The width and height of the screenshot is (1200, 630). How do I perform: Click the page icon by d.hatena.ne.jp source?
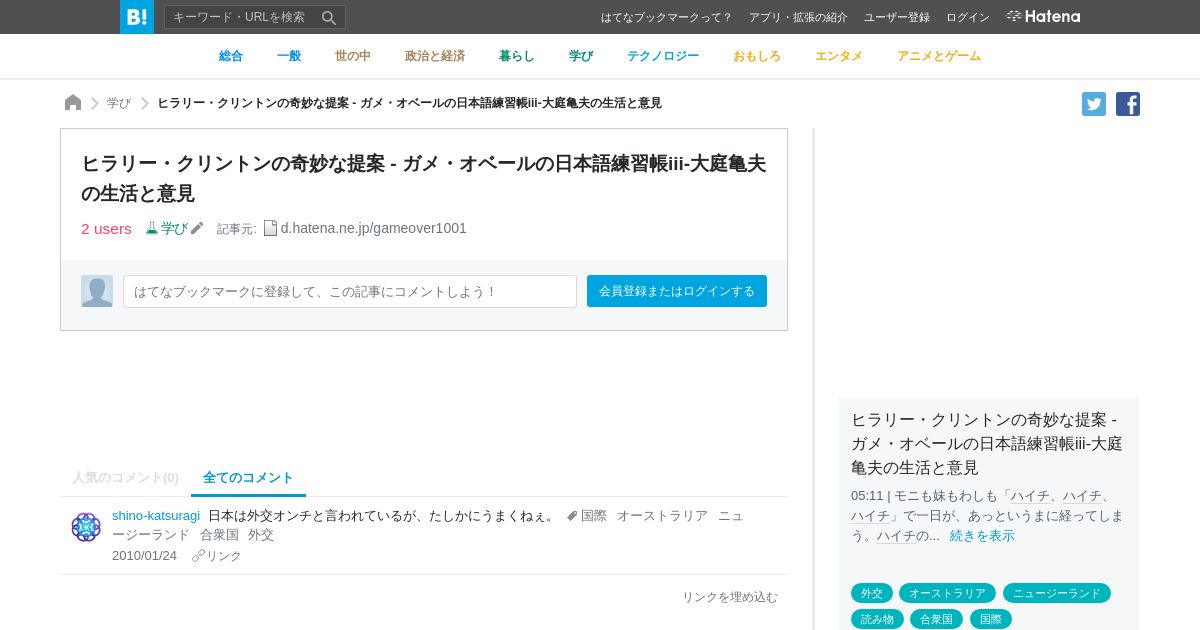click(270, 228)
